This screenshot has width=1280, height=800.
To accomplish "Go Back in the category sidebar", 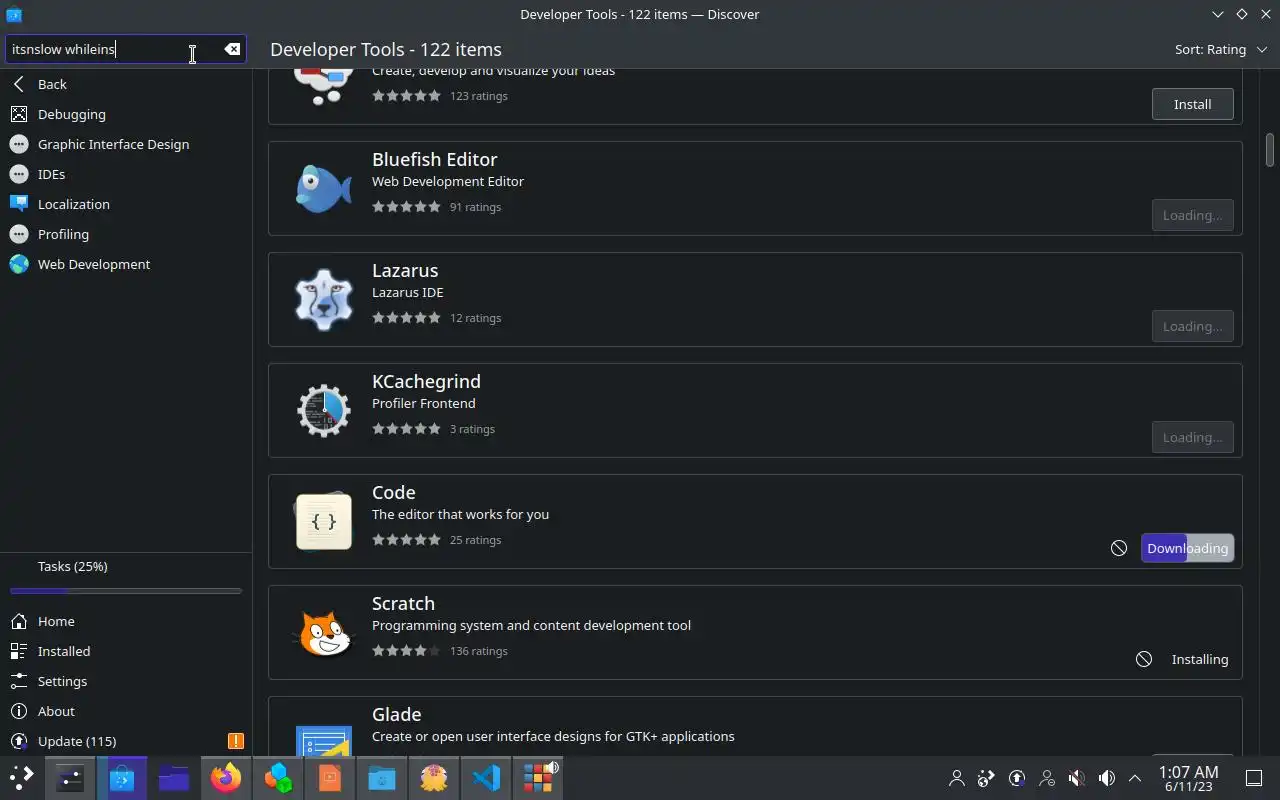I will click(126, 84).
